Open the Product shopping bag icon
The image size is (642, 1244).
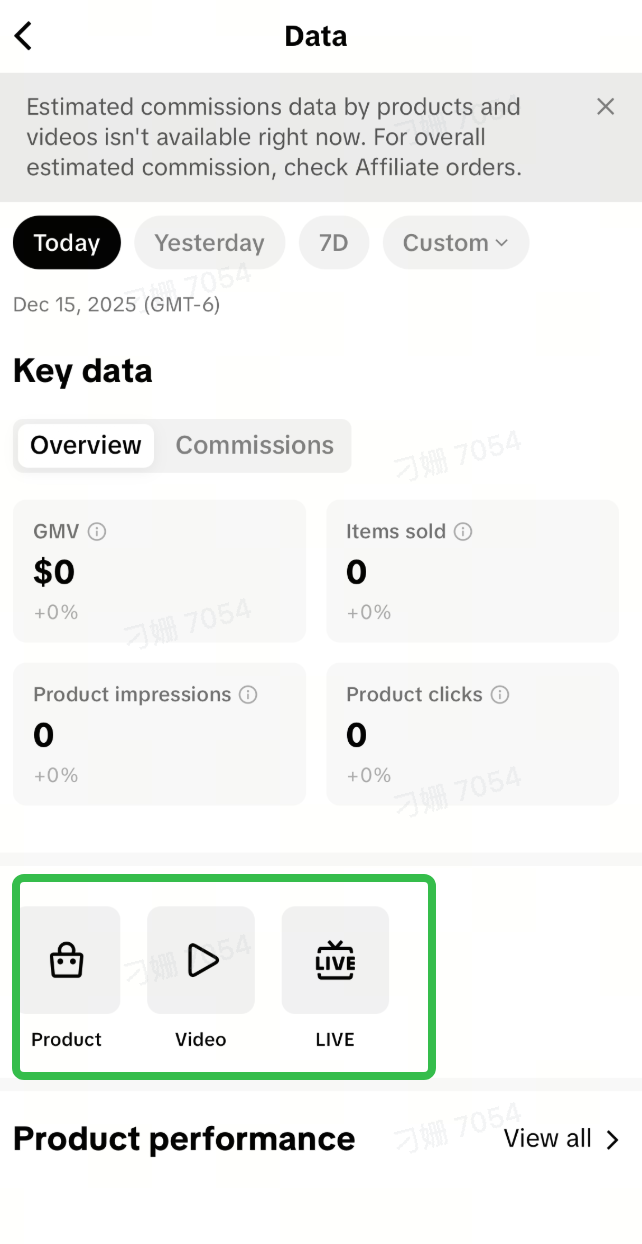(x=67, y=961)
